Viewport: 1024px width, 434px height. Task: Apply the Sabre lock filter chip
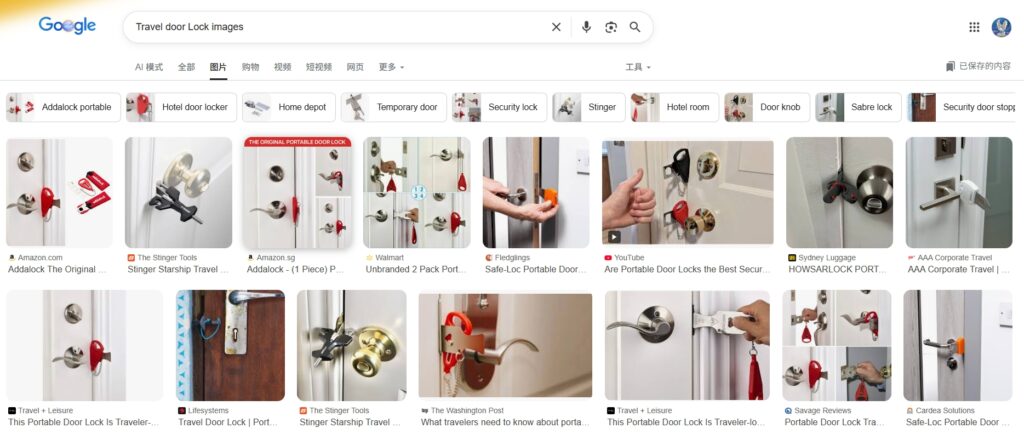858,107
